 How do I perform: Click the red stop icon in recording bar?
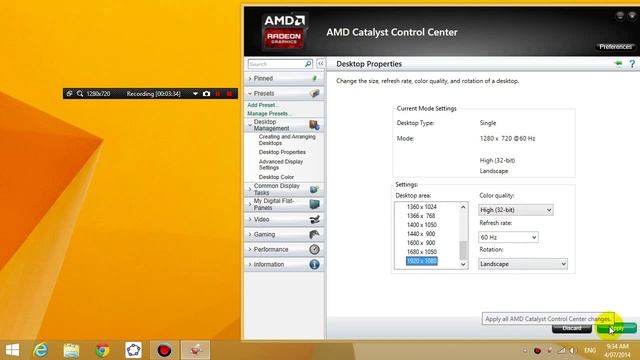(229, 93)
